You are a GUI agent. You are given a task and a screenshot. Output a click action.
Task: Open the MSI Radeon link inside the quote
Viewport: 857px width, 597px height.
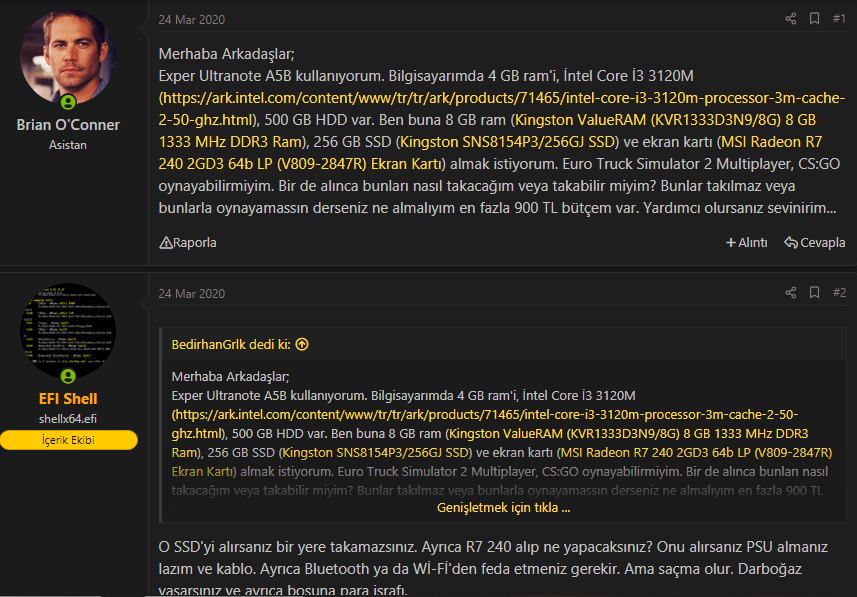click(502, 462)
